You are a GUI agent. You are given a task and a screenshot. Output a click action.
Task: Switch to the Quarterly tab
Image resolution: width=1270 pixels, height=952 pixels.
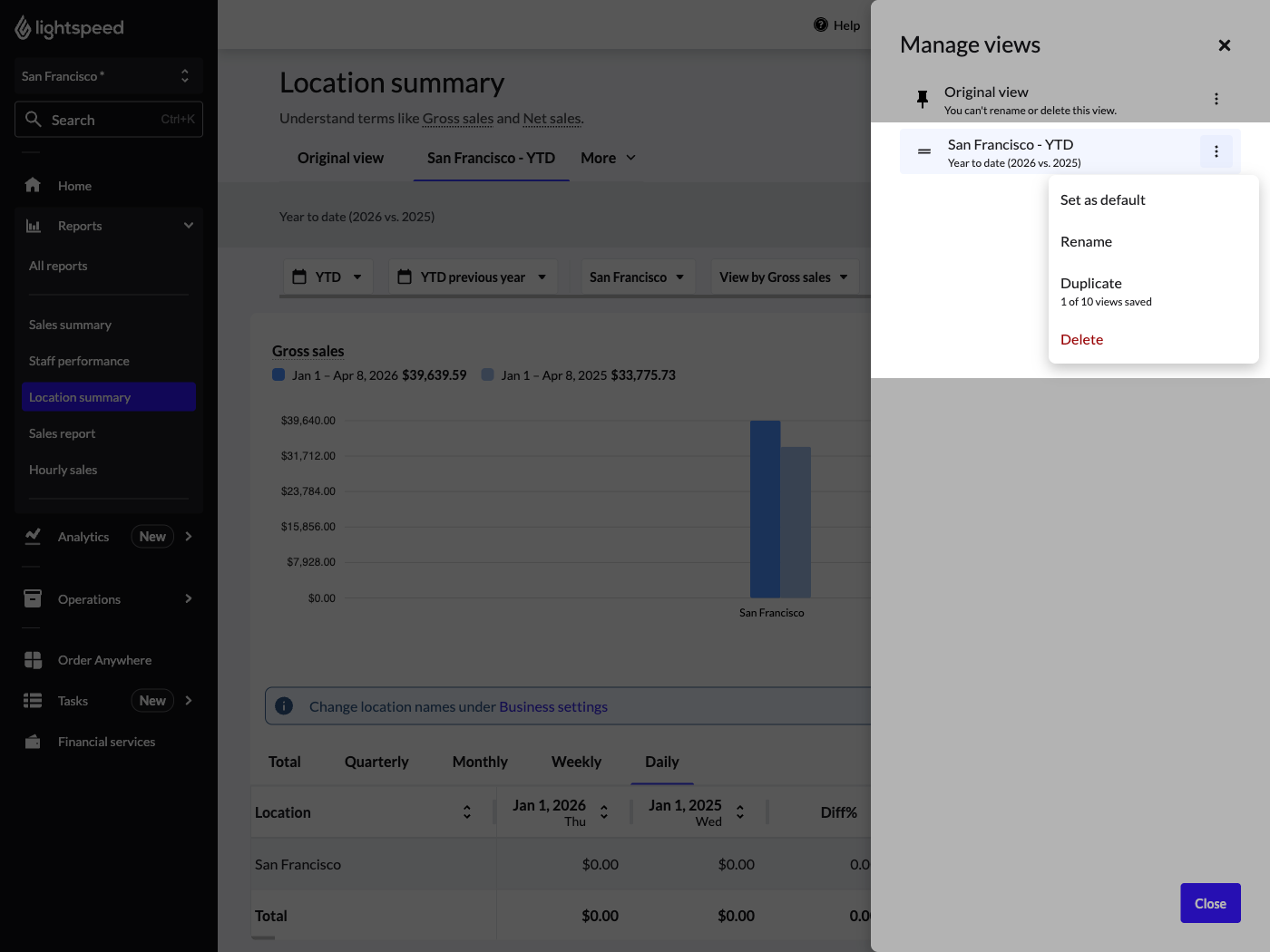(x=376, y=762)
